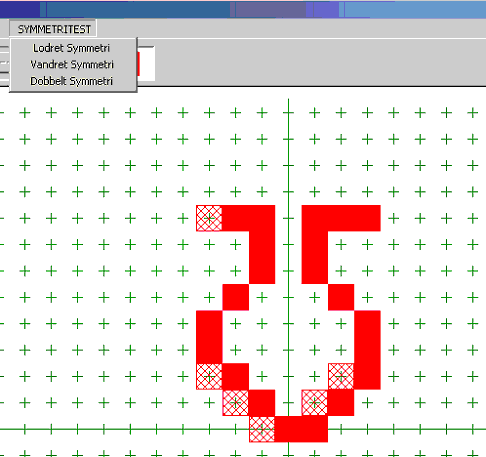Image resolution: width=486 pixels, height=457 pixels.
Task: Toggle hatched cell just right of vertical axis
Action: (x=315, y=403)
